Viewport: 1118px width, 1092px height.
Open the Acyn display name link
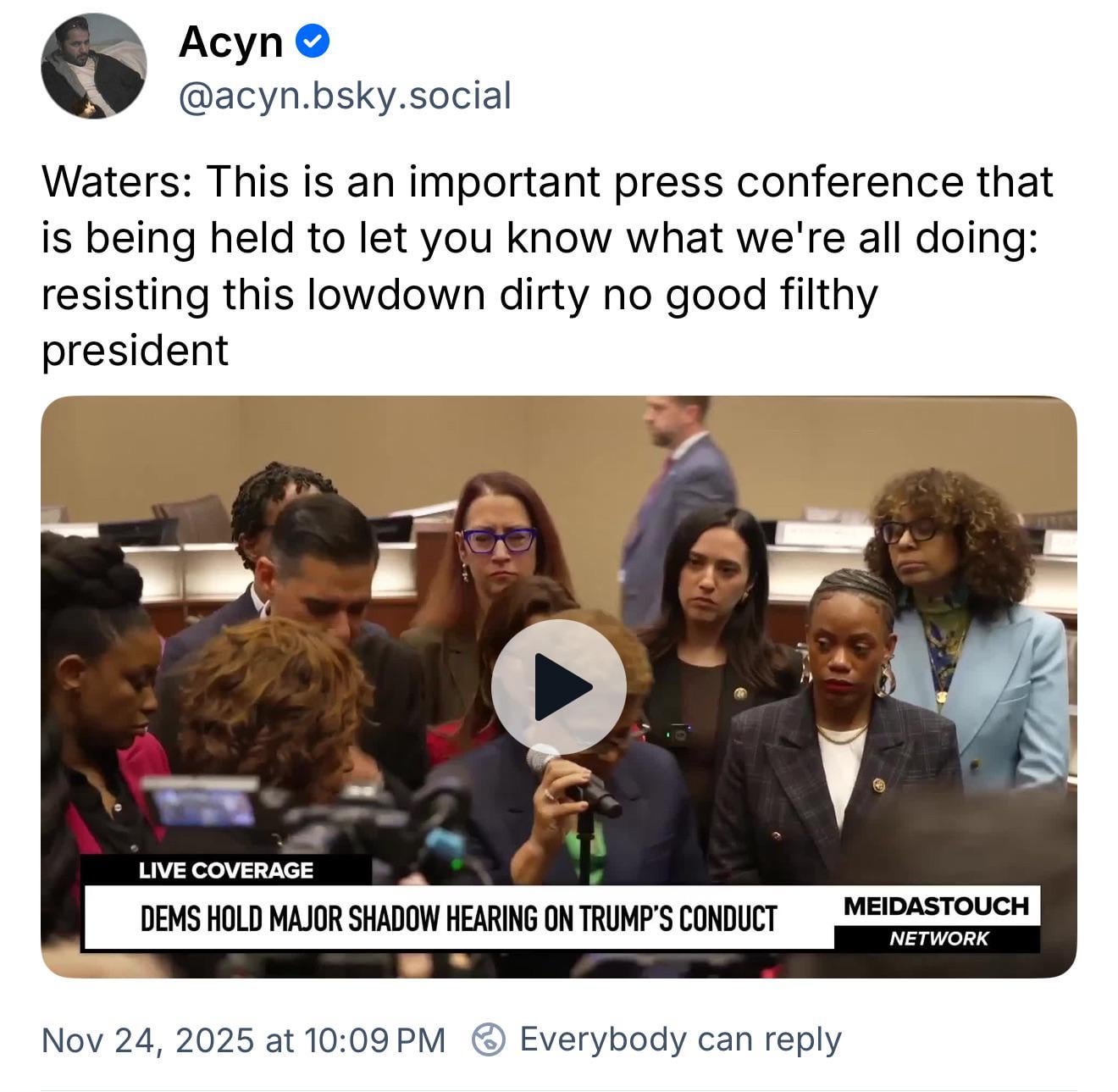pos(230,42)
